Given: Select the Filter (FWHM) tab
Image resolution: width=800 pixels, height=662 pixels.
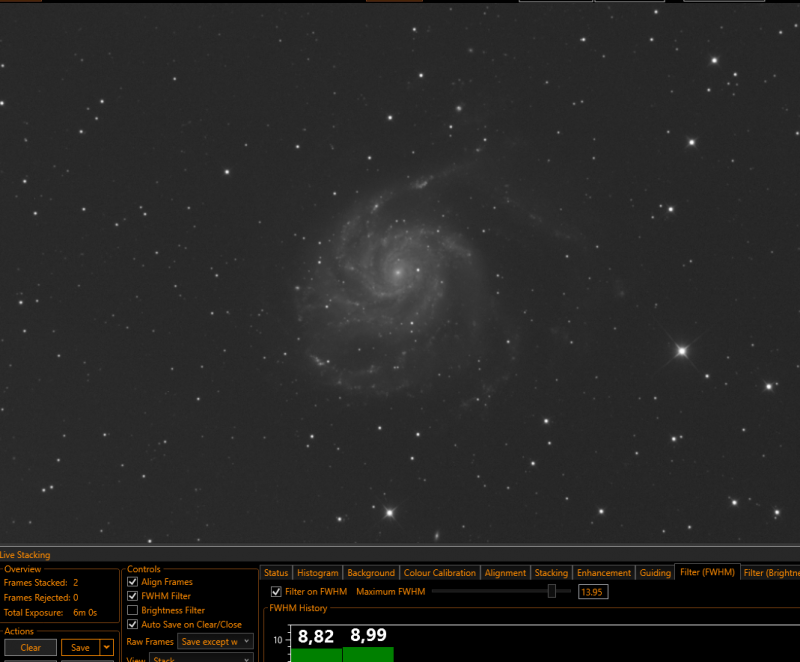Looking at the screenshot, I should [707, 572].
